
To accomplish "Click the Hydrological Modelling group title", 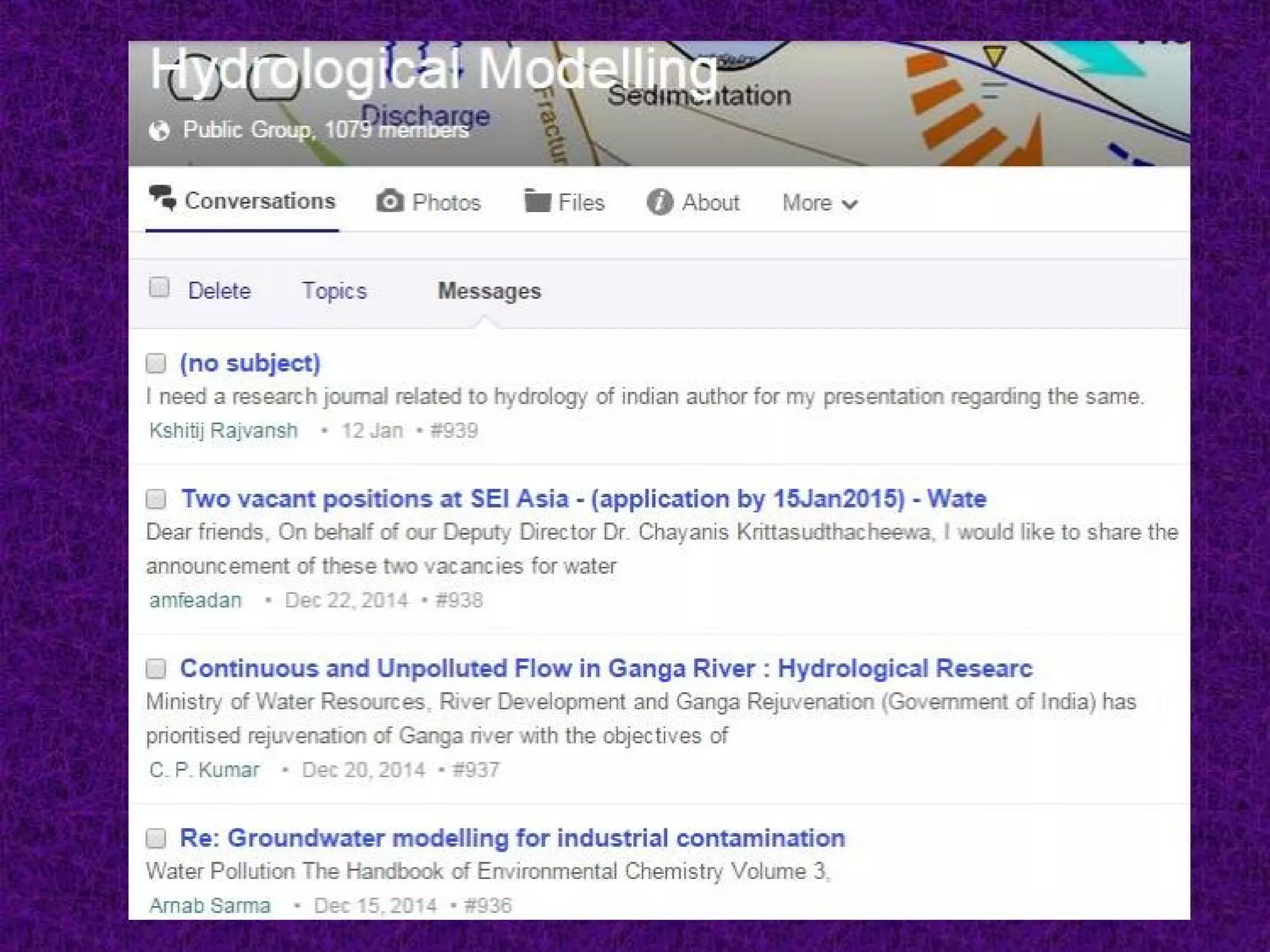I will click(434, 69).
